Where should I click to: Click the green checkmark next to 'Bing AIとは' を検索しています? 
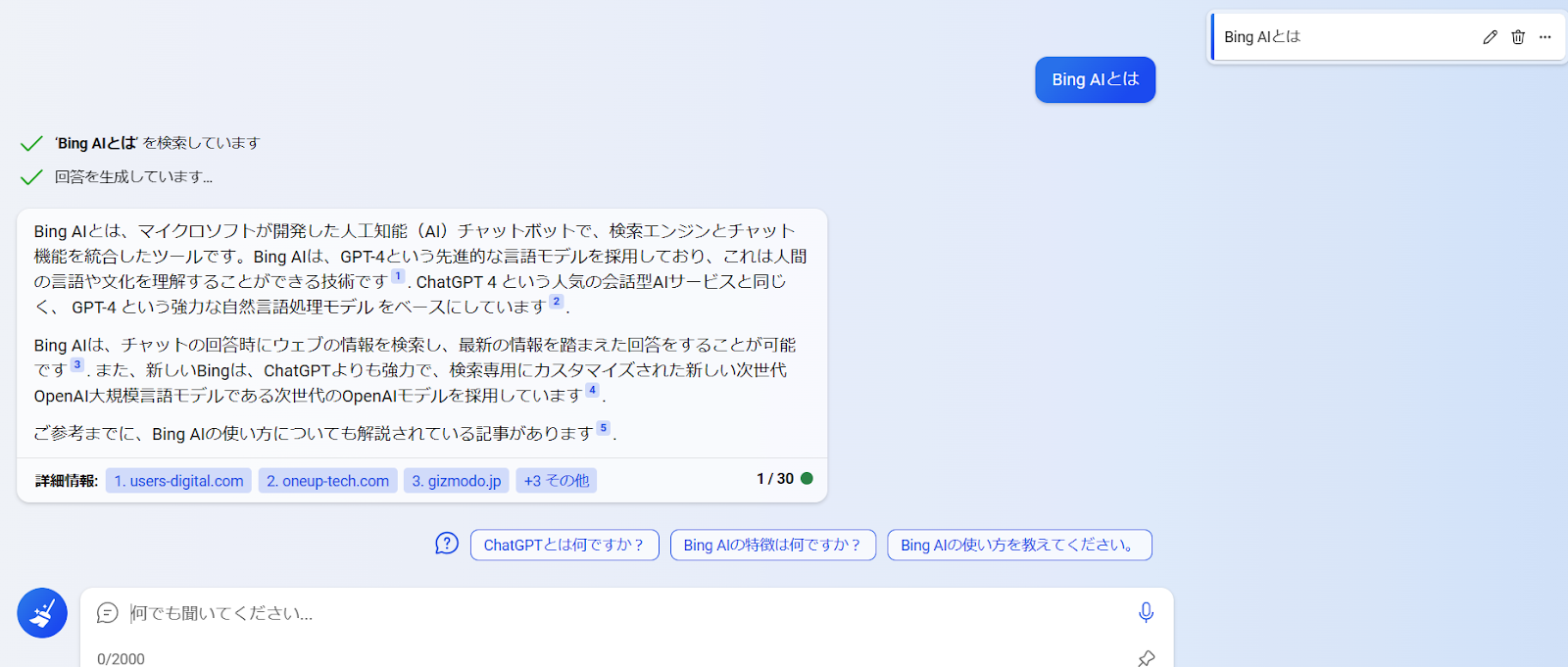[31, 143]
